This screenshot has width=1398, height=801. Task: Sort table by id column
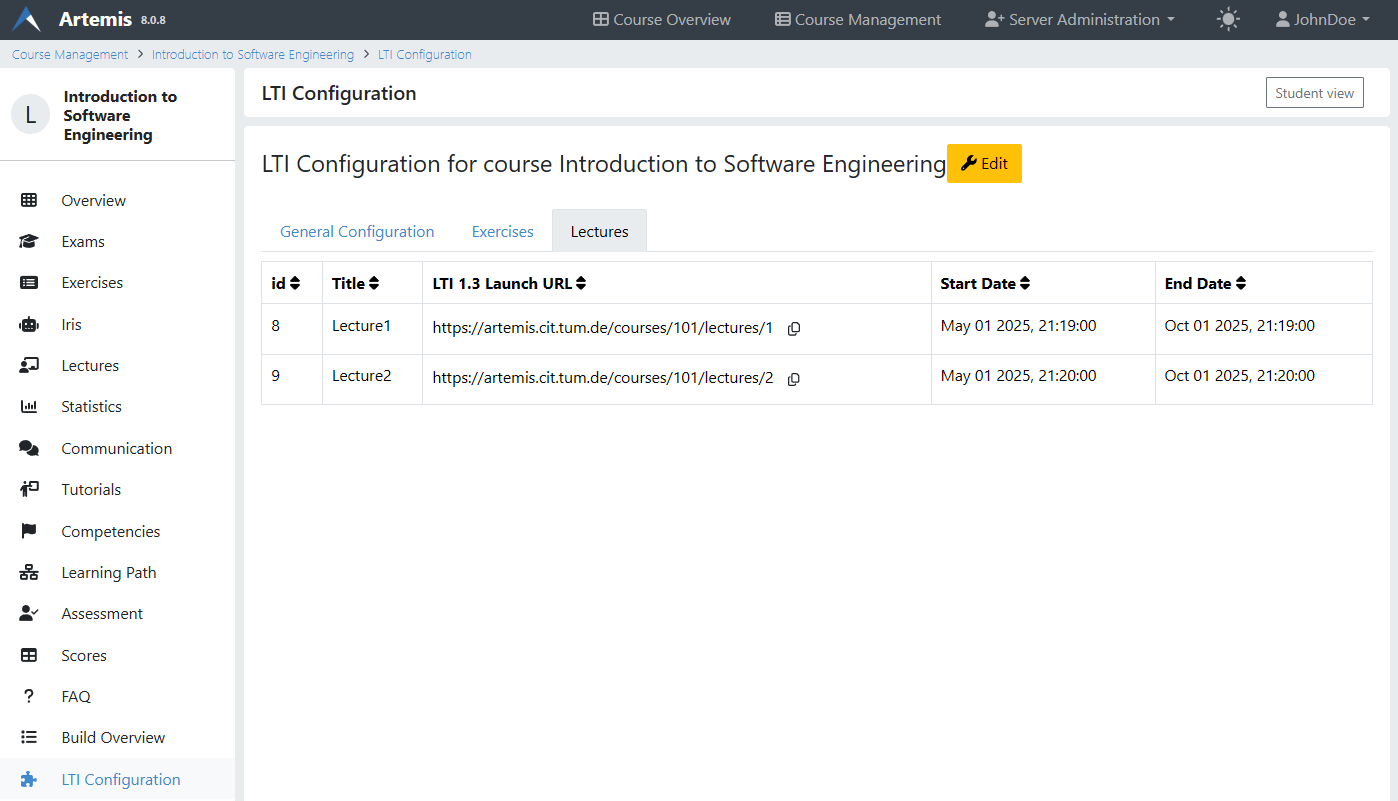coord(294,284)
